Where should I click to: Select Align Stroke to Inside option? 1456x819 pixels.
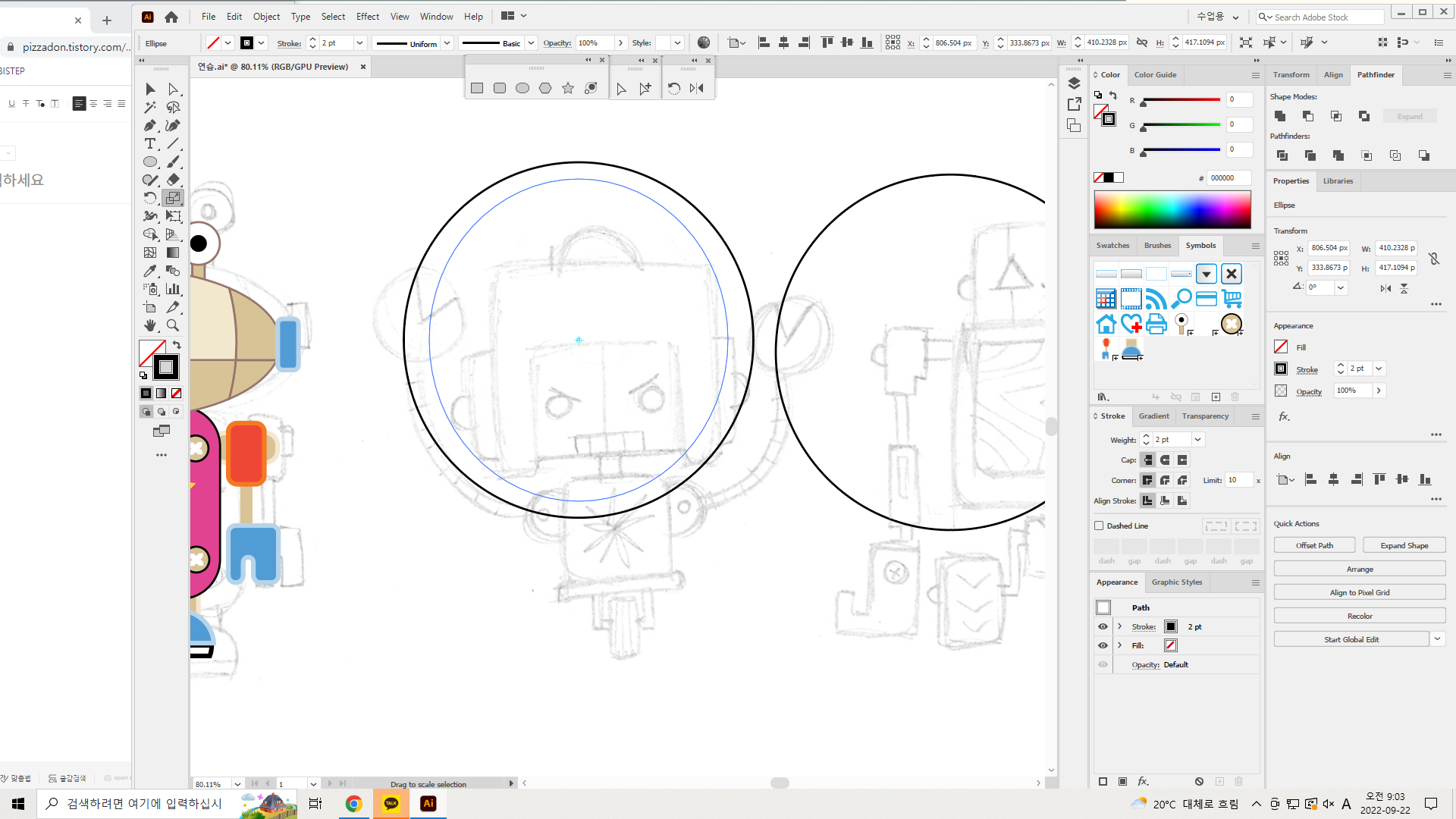click(x=1165, y=500)
